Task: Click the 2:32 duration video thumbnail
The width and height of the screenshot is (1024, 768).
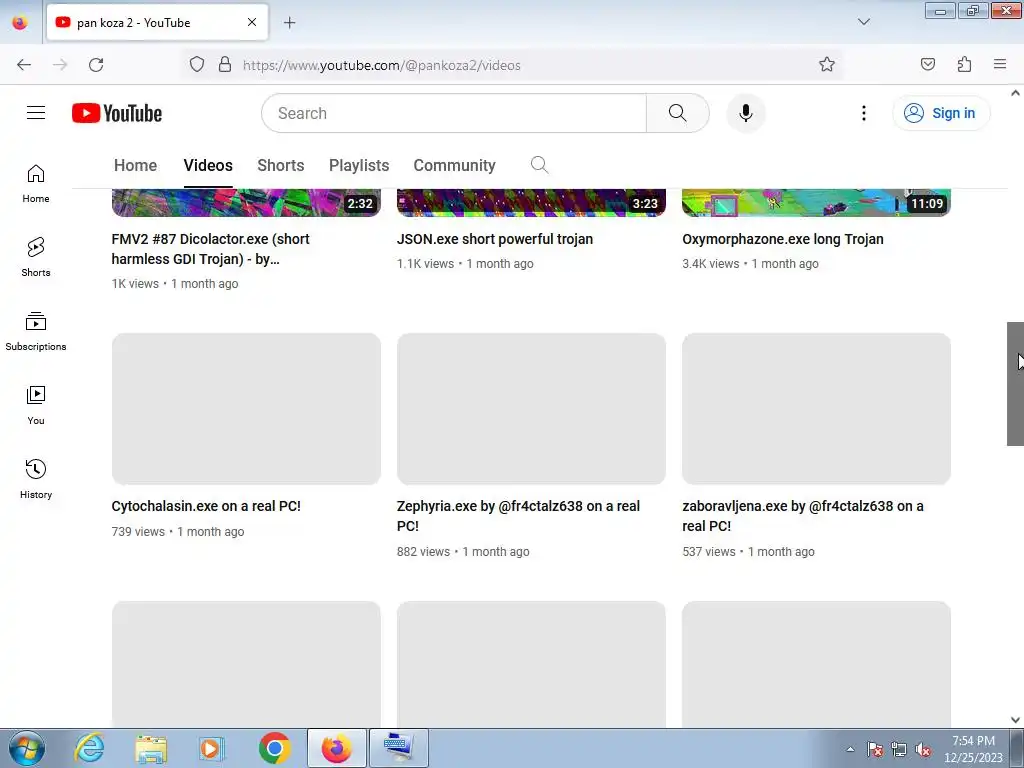Action: point(246,203)
